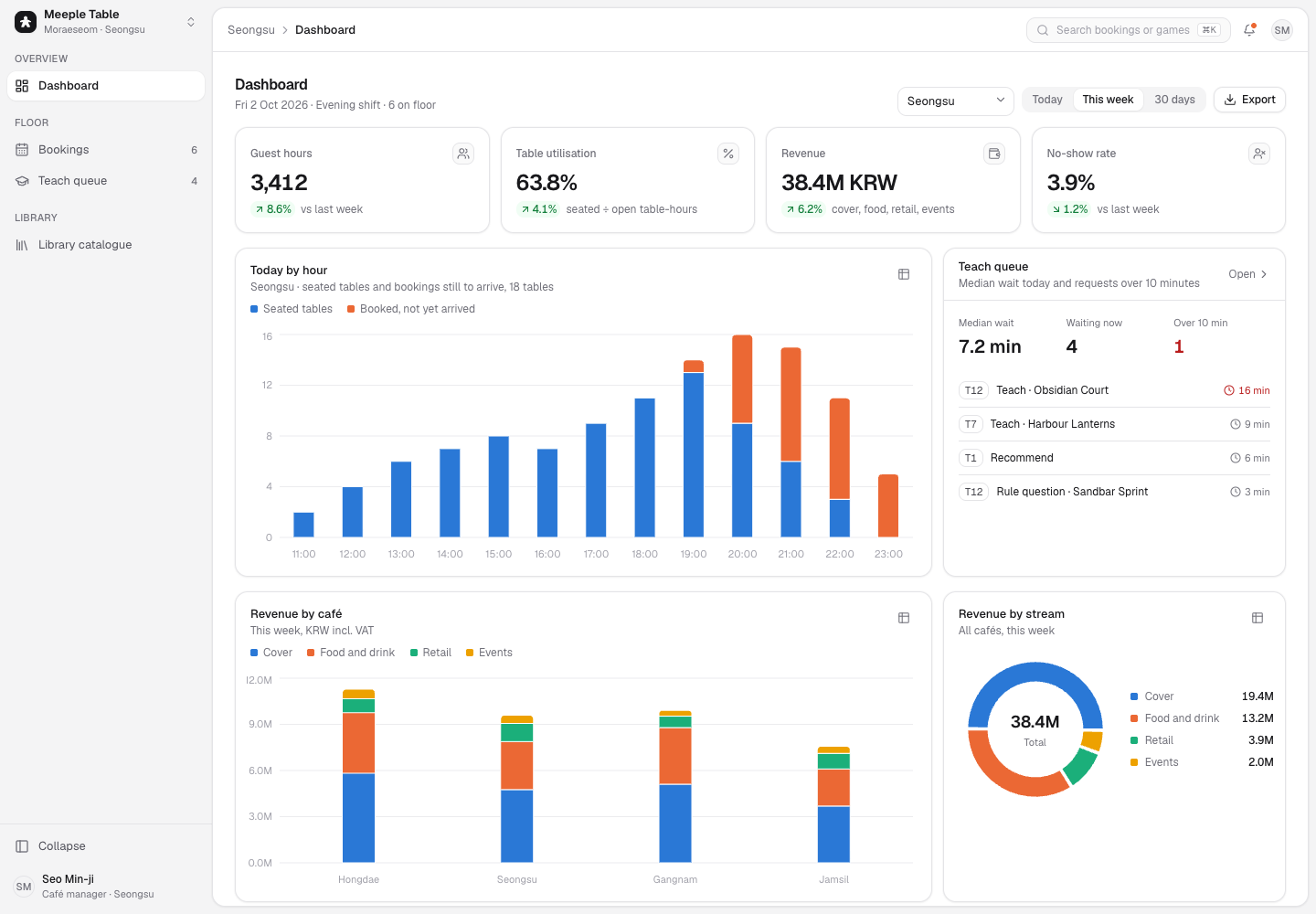Toggle Food and drink in café legend

click(351, 653)
